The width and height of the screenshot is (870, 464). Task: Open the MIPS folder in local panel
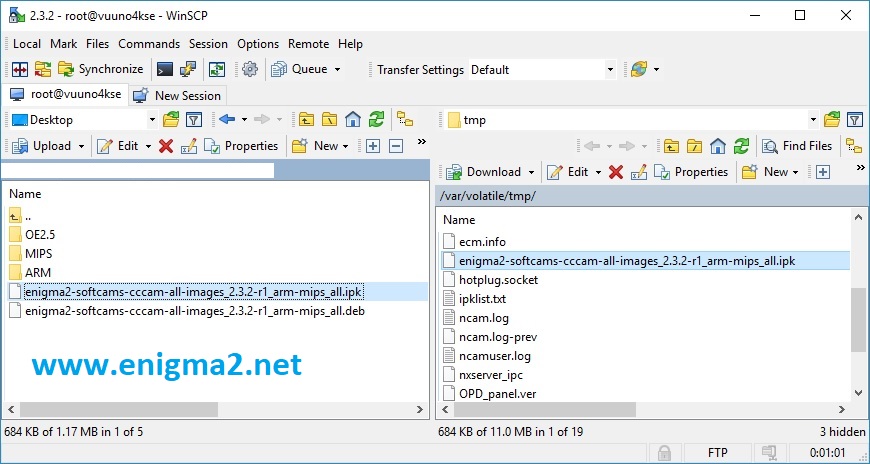pyautogui.click(x=38, y=253)
